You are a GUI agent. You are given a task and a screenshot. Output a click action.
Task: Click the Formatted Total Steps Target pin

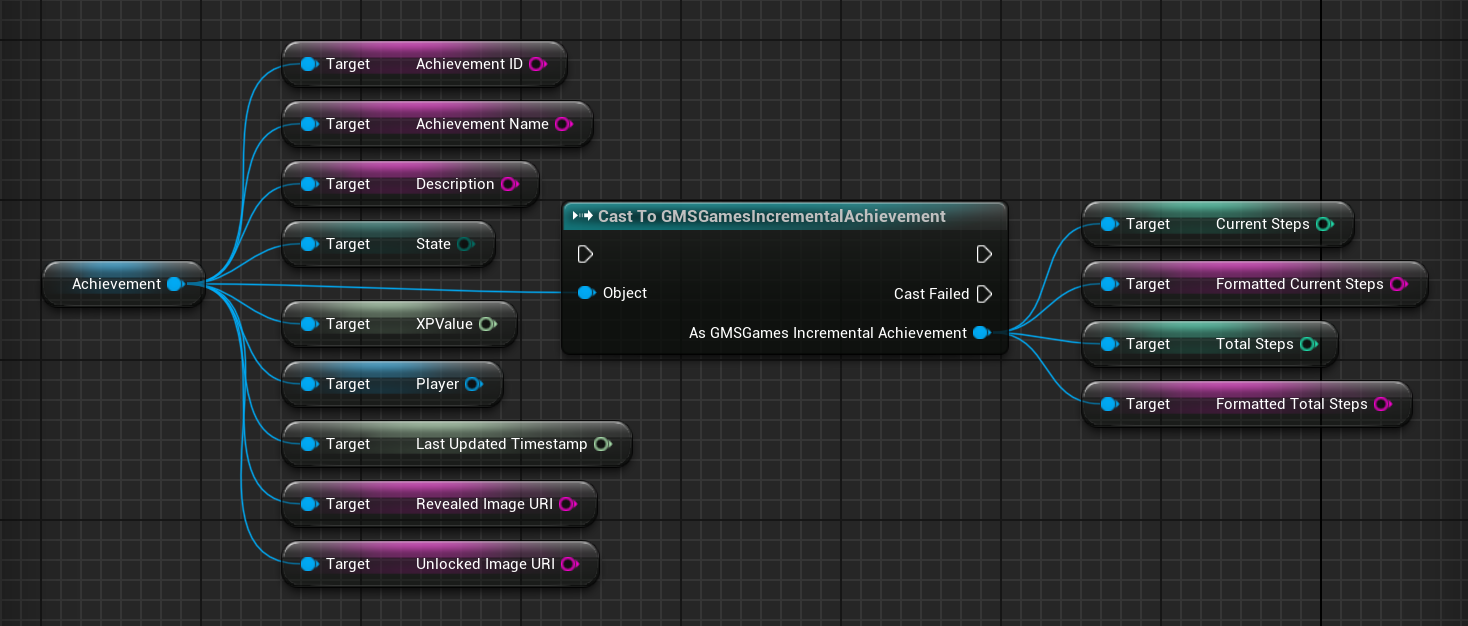tap(1108, 404)
